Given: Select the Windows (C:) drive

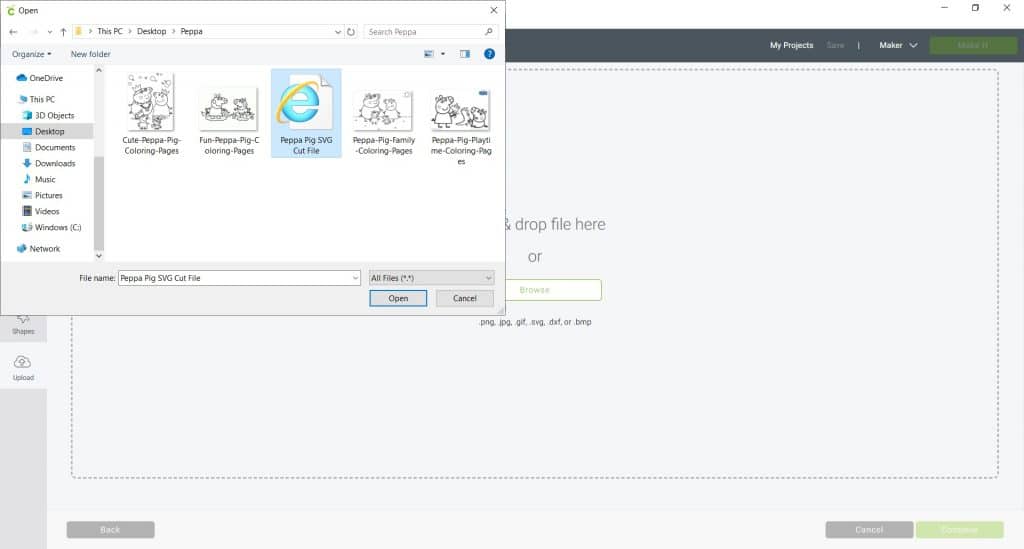Looking at the screenshot, I should coord(52,227).
